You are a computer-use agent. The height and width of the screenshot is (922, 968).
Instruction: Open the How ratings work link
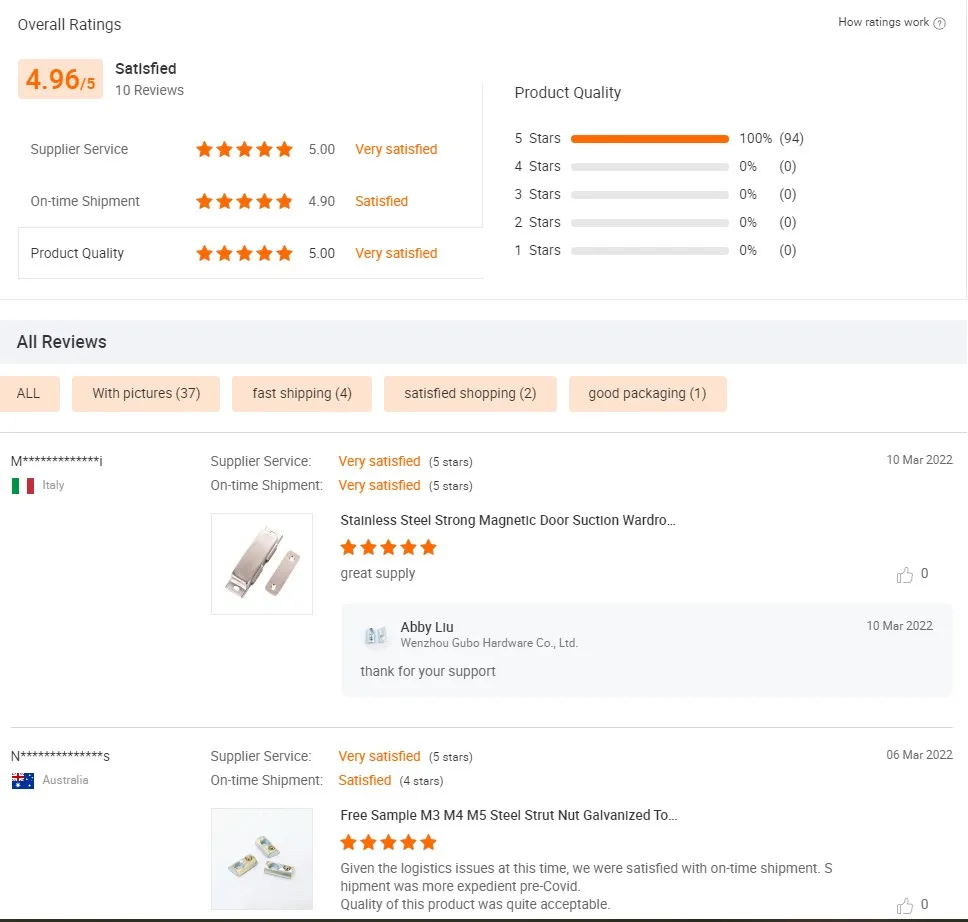point(883,22)
